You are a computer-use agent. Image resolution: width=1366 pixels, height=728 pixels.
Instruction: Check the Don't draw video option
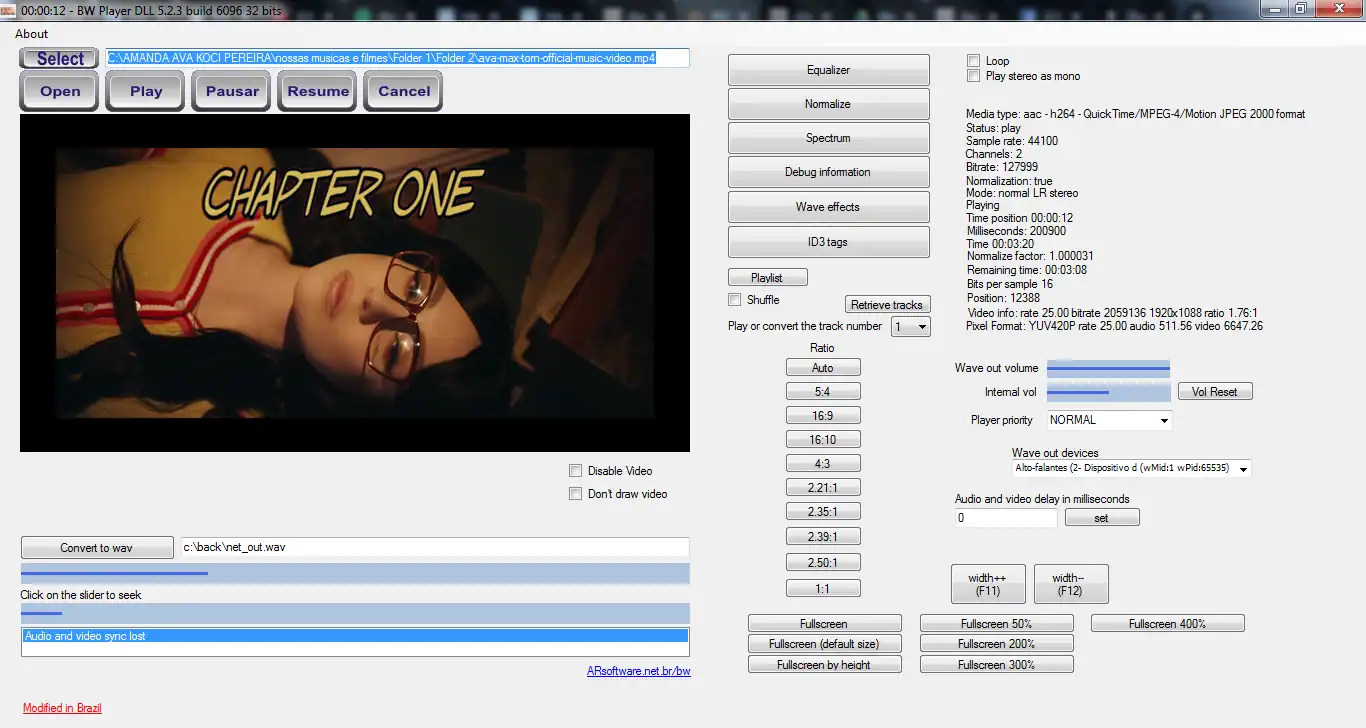tap(575, 494)
